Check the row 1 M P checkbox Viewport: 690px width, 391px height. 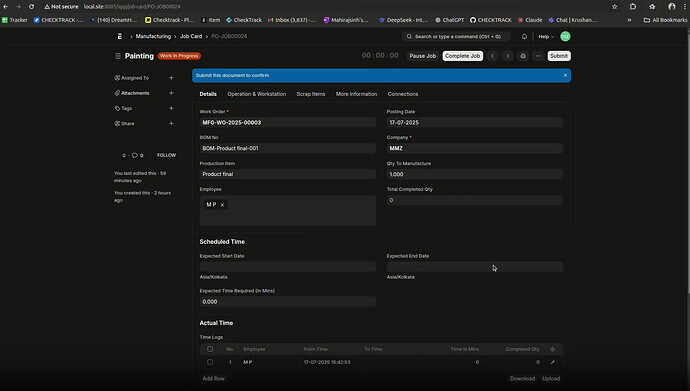pyautogui.click(x=210, y=362)
